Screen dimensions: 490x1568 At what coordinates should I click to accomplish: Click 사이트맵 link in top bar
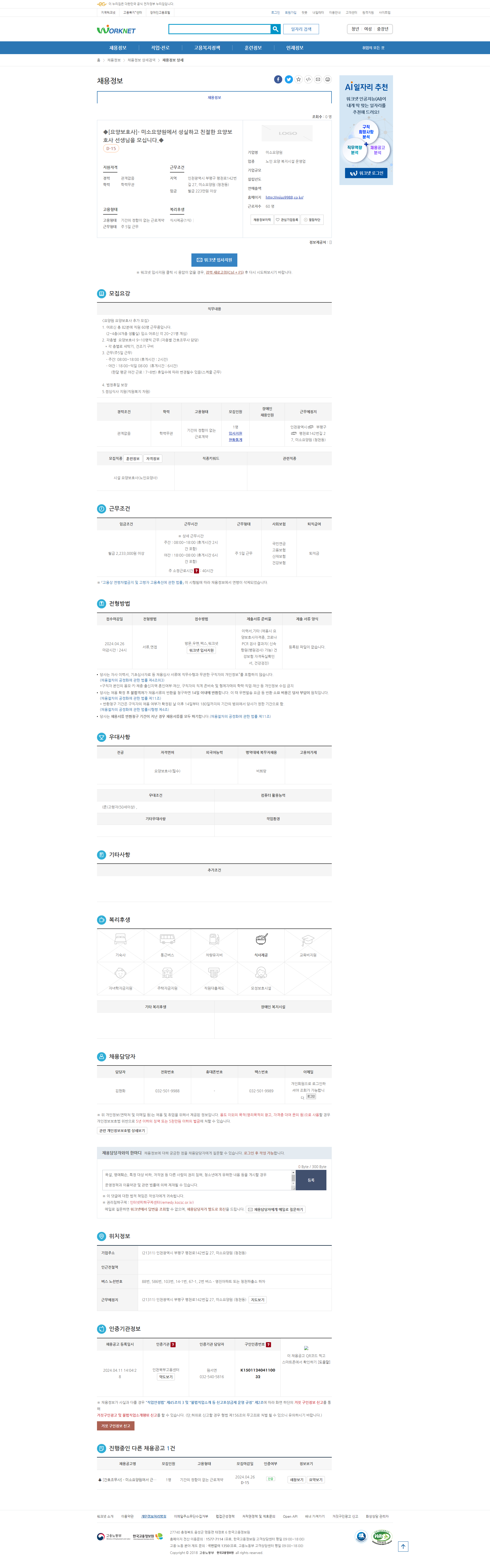tap(385, 12)
